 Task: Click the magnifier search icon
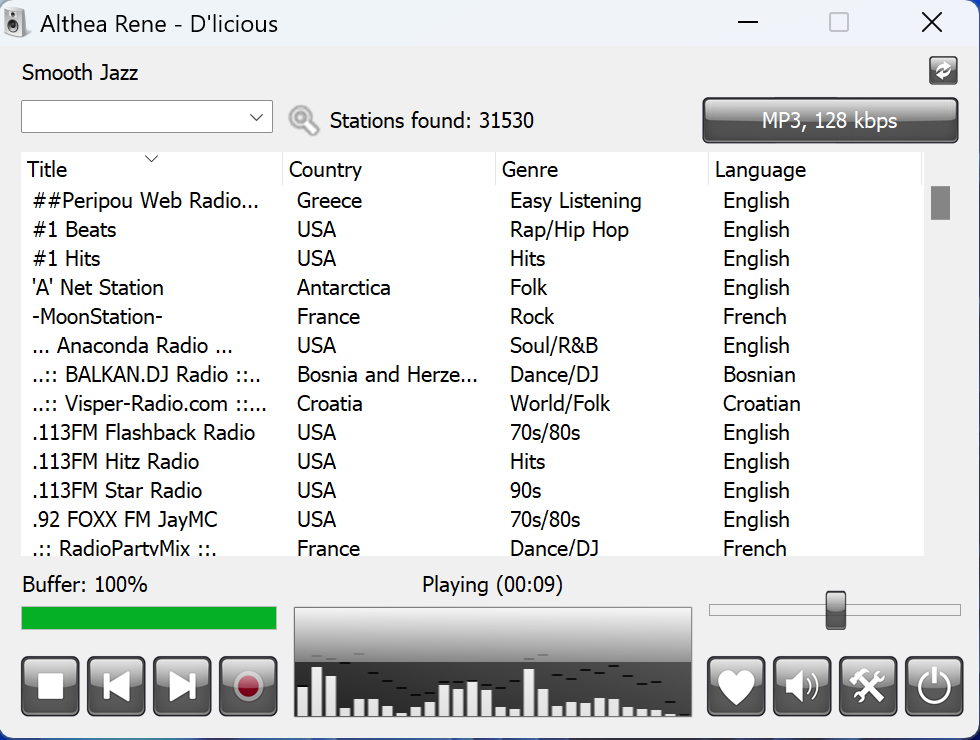click(304, 120)
